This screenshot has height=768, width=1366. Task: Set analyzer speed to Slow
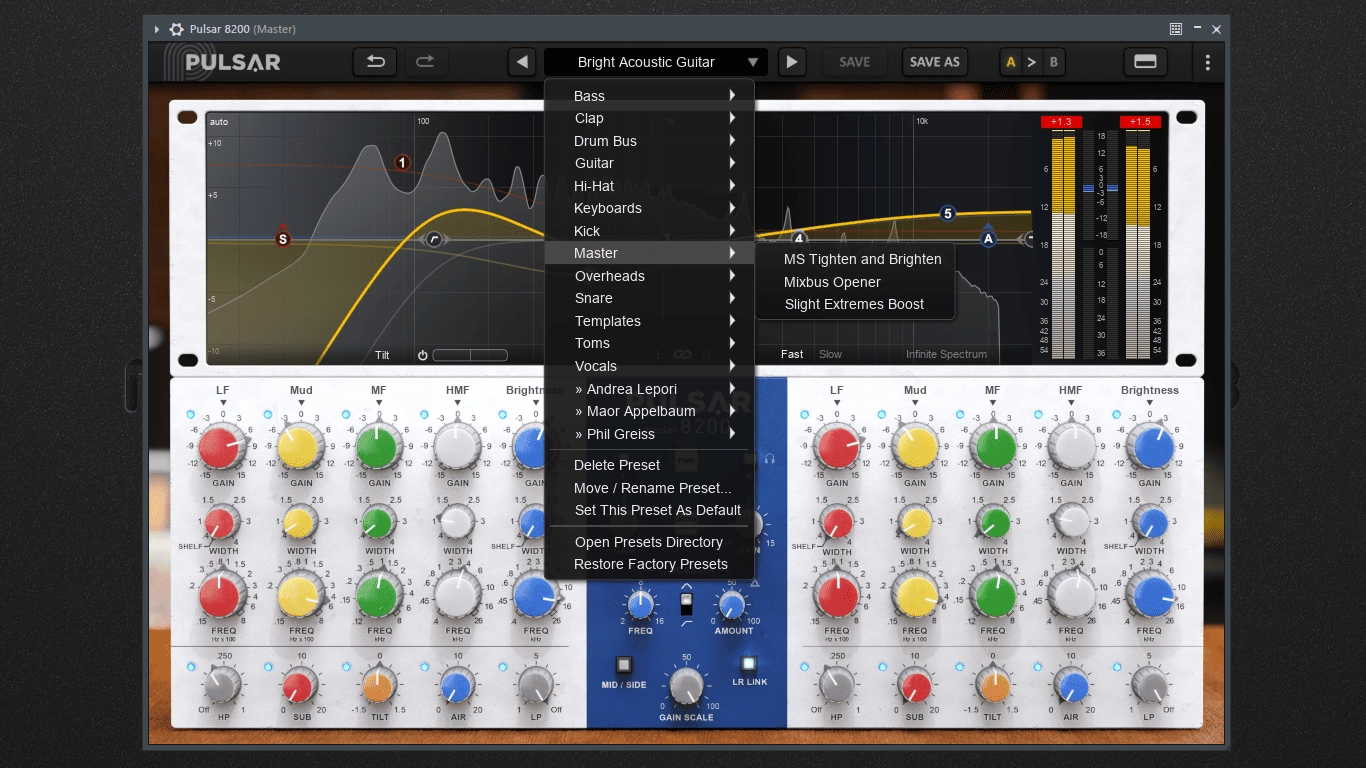[x=830, y=354]
